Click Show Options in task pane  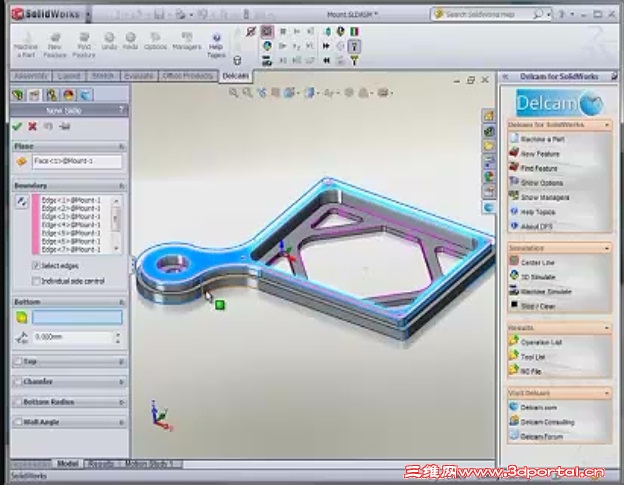pyautogui.click(x=542, y=183)
